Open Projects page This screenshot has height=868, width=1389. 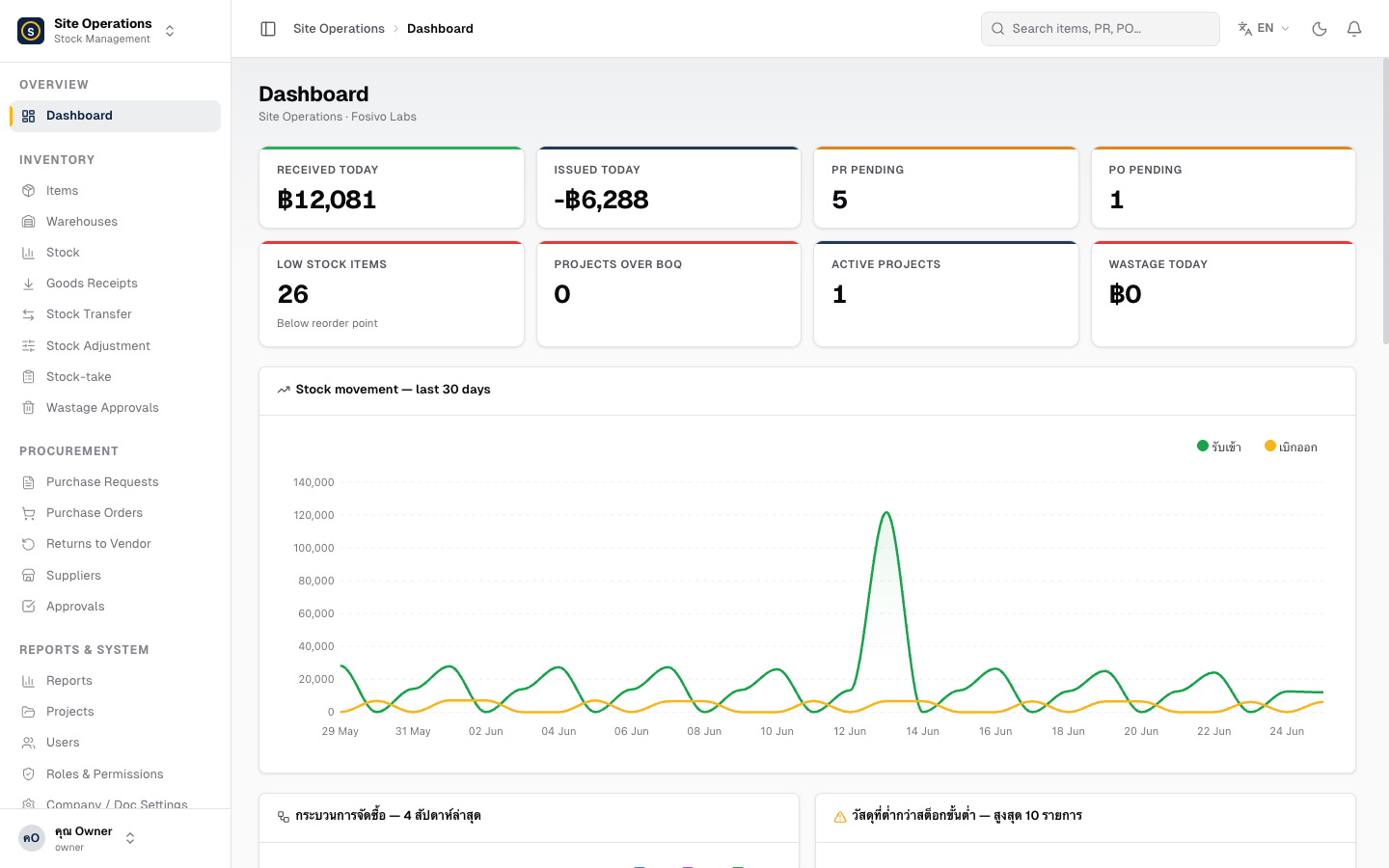[x=115, y=712]
